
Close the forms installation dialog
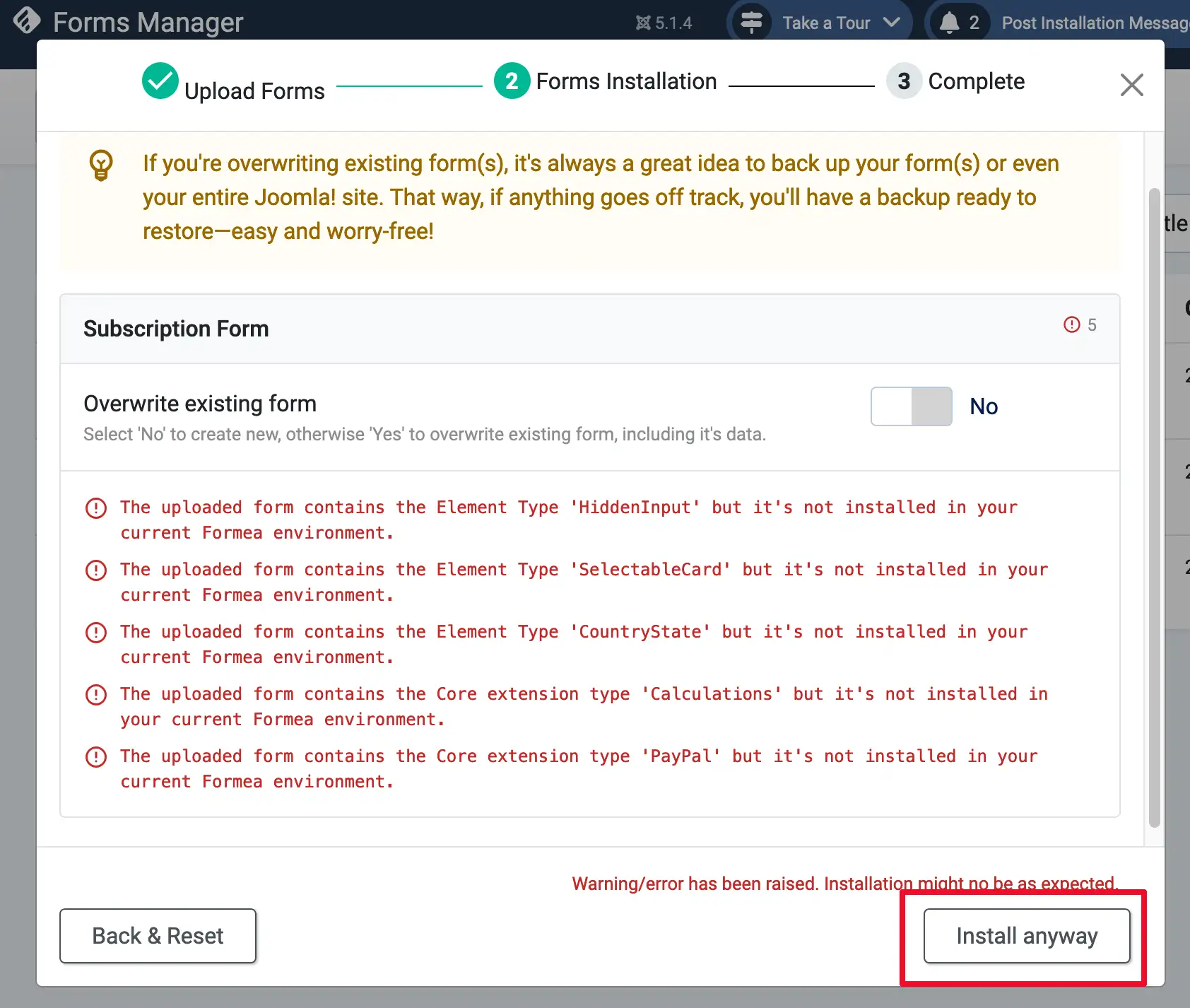[x=1131, y=85]
